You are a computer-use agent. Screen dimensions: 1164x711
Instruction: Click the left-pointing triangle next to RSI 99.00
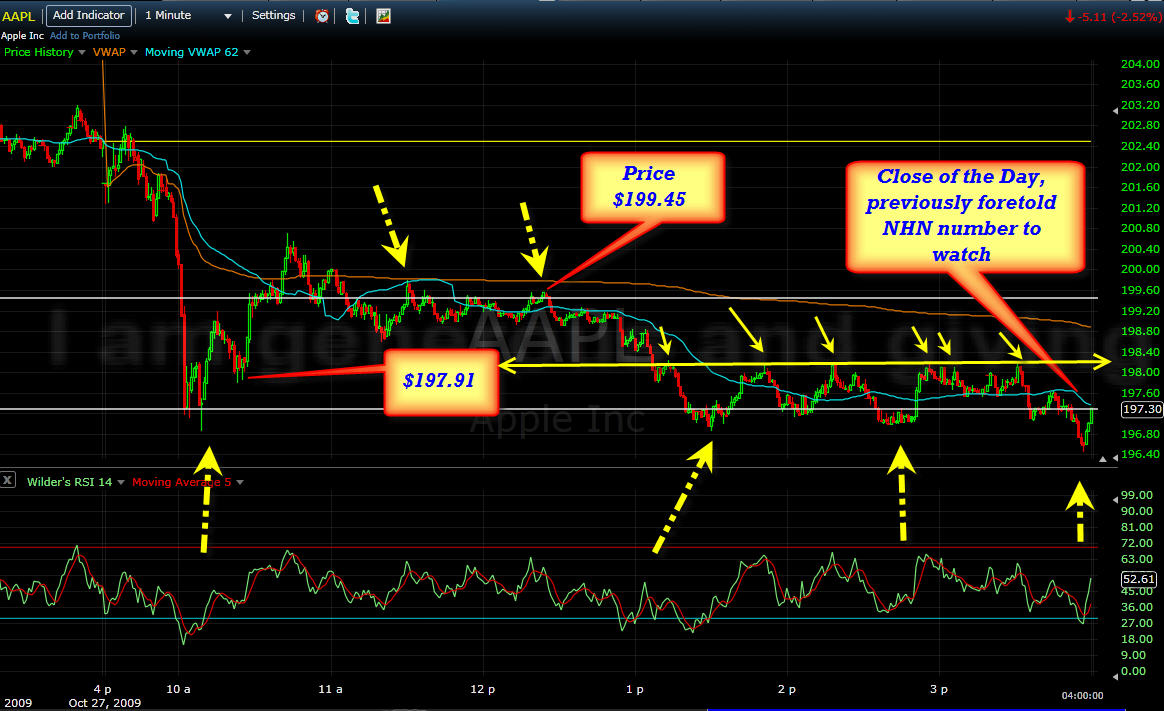point(1115,499)
